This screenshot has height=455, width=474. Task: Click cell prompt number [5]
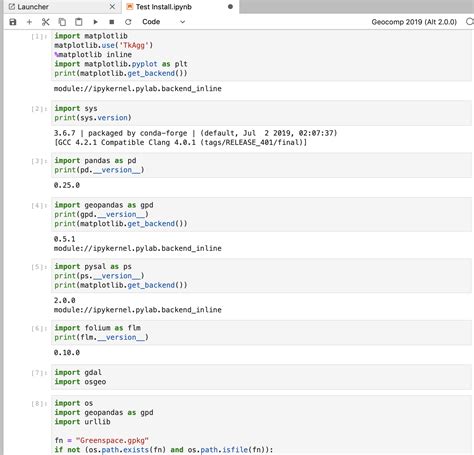pyautogui.click(x=39, y=267)
